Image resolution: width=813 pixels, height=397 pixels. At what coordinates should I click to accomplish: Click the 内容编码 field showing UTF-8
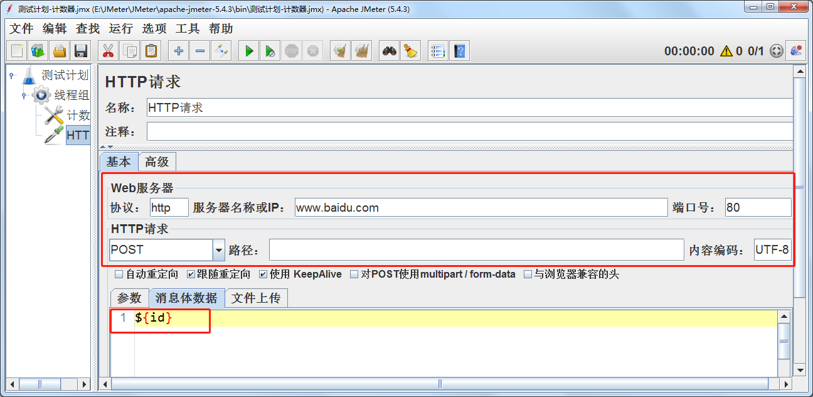pyautogui.click(x=773, y=250)
